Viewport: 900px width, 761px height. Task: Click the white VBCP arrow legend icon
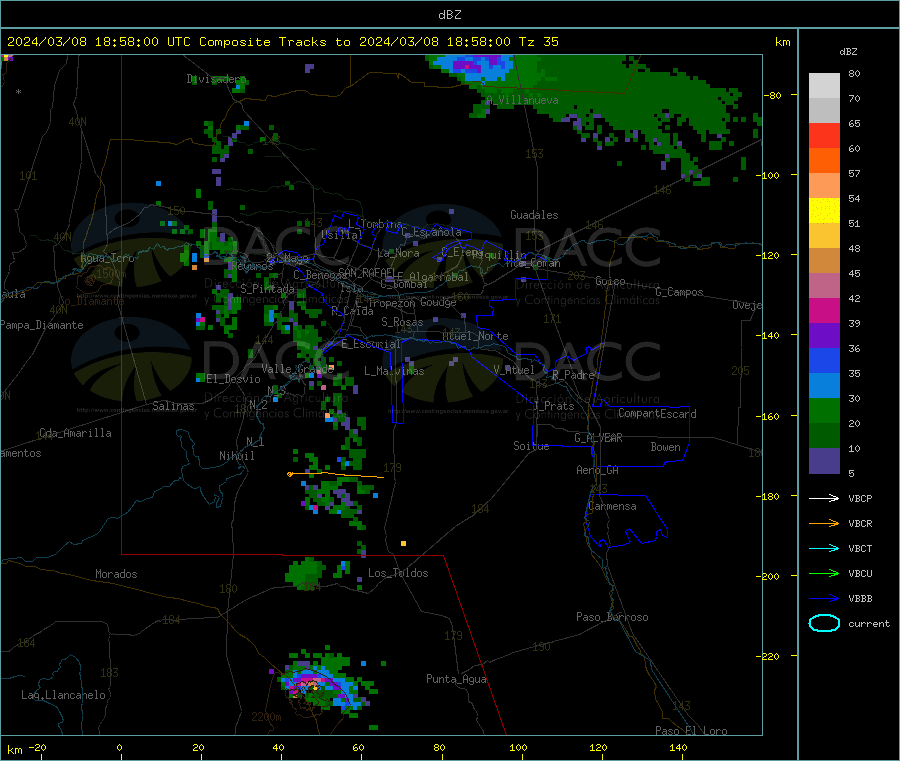(x=824, y=498)
